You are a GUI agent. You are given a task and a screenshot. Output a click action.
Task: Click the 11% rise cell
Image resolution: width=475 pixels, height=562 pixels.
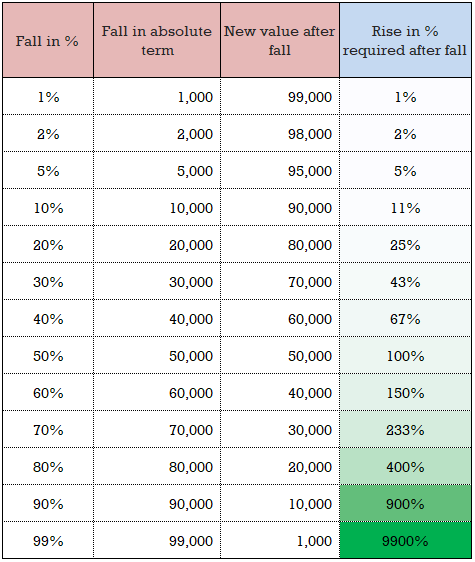coord(405,207)
